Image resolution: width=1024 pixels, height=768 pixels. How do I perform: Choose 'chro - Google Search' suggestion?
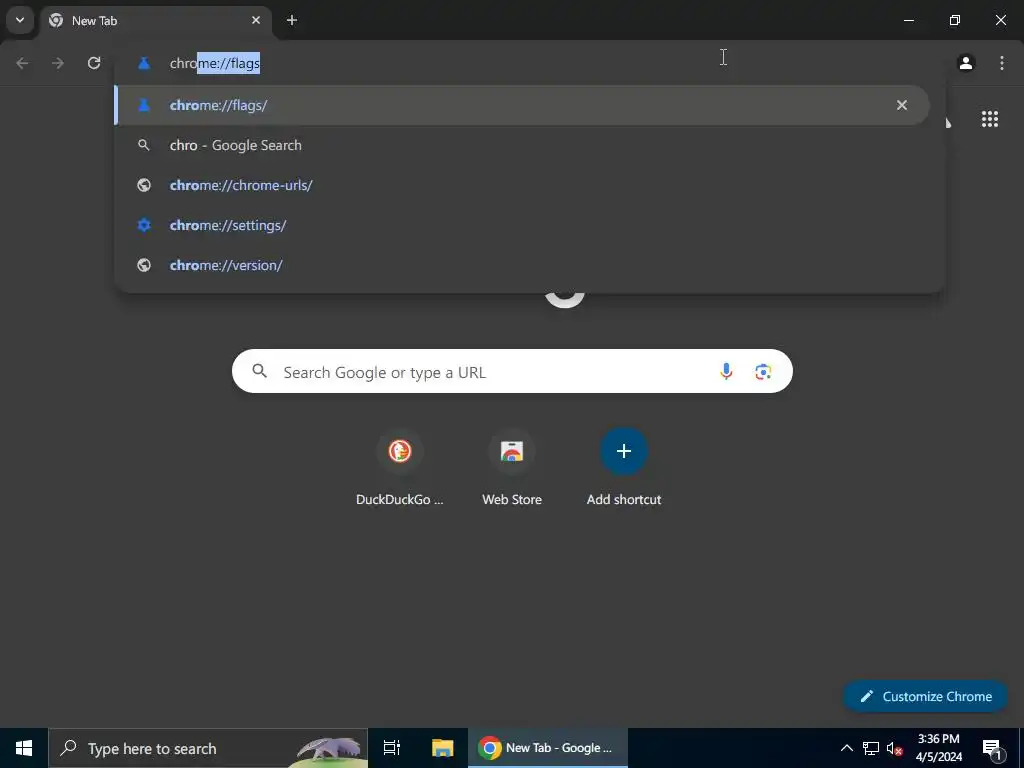522,145
